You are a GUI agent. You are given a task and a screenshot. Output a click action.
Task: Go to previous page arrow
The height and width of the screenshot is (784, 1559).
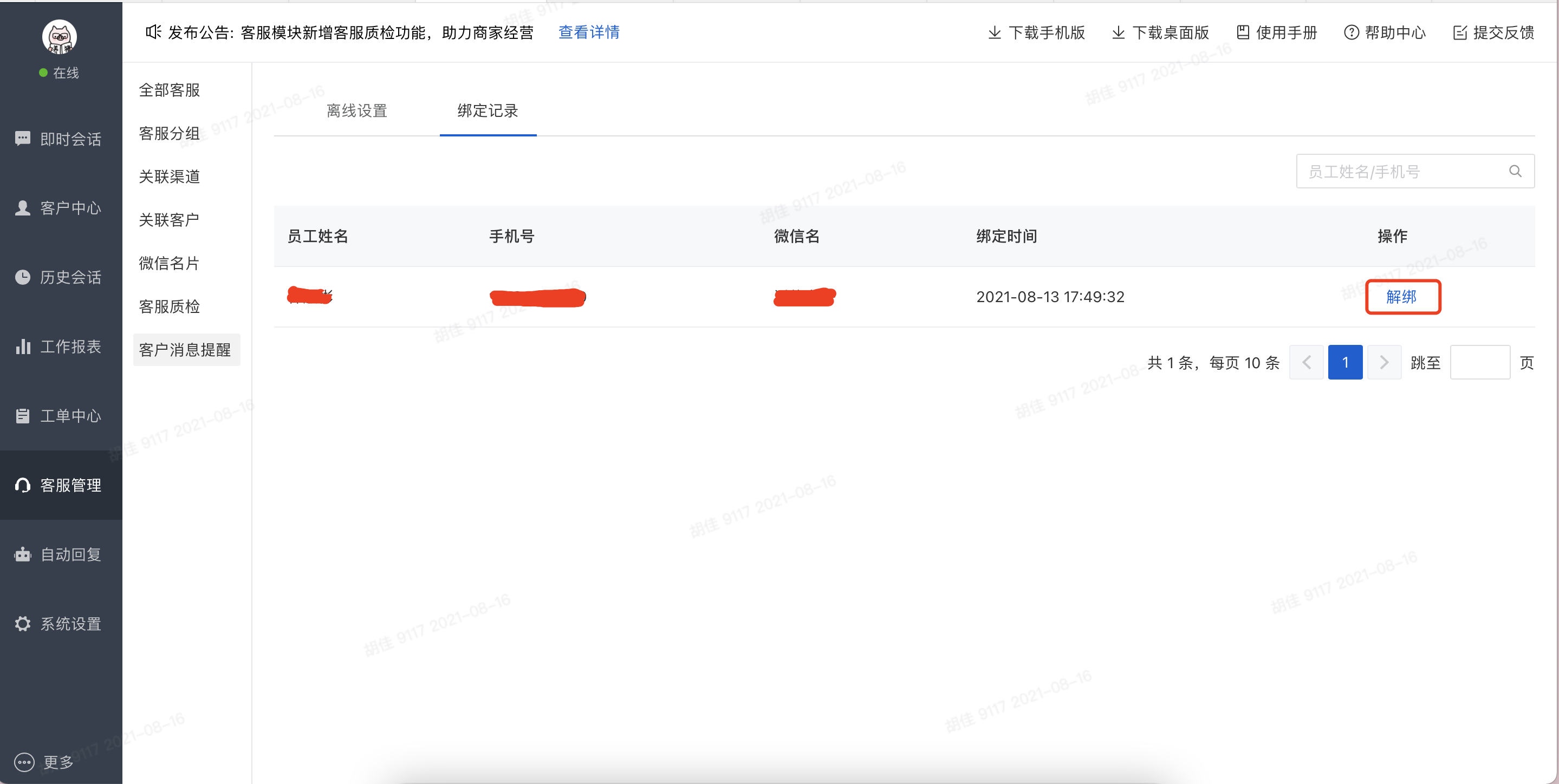(1306, 362)
